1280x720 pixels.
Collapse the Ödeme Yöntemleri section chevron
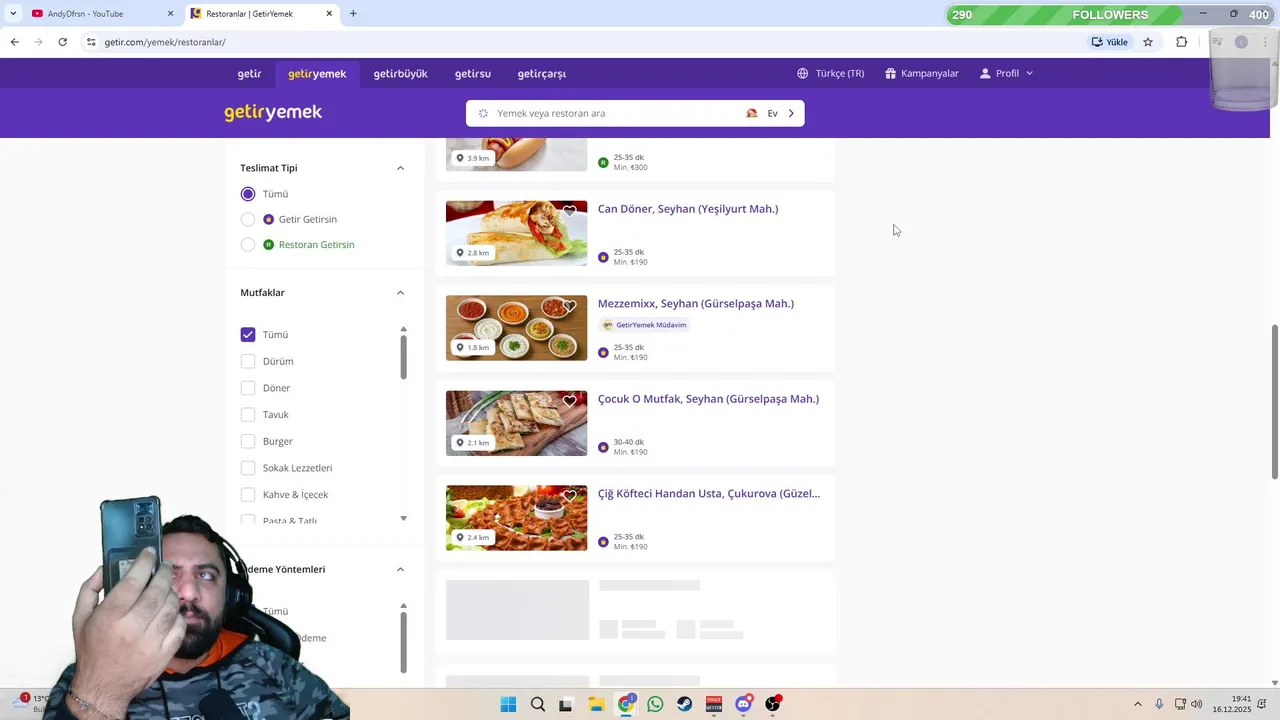[400, 569]
